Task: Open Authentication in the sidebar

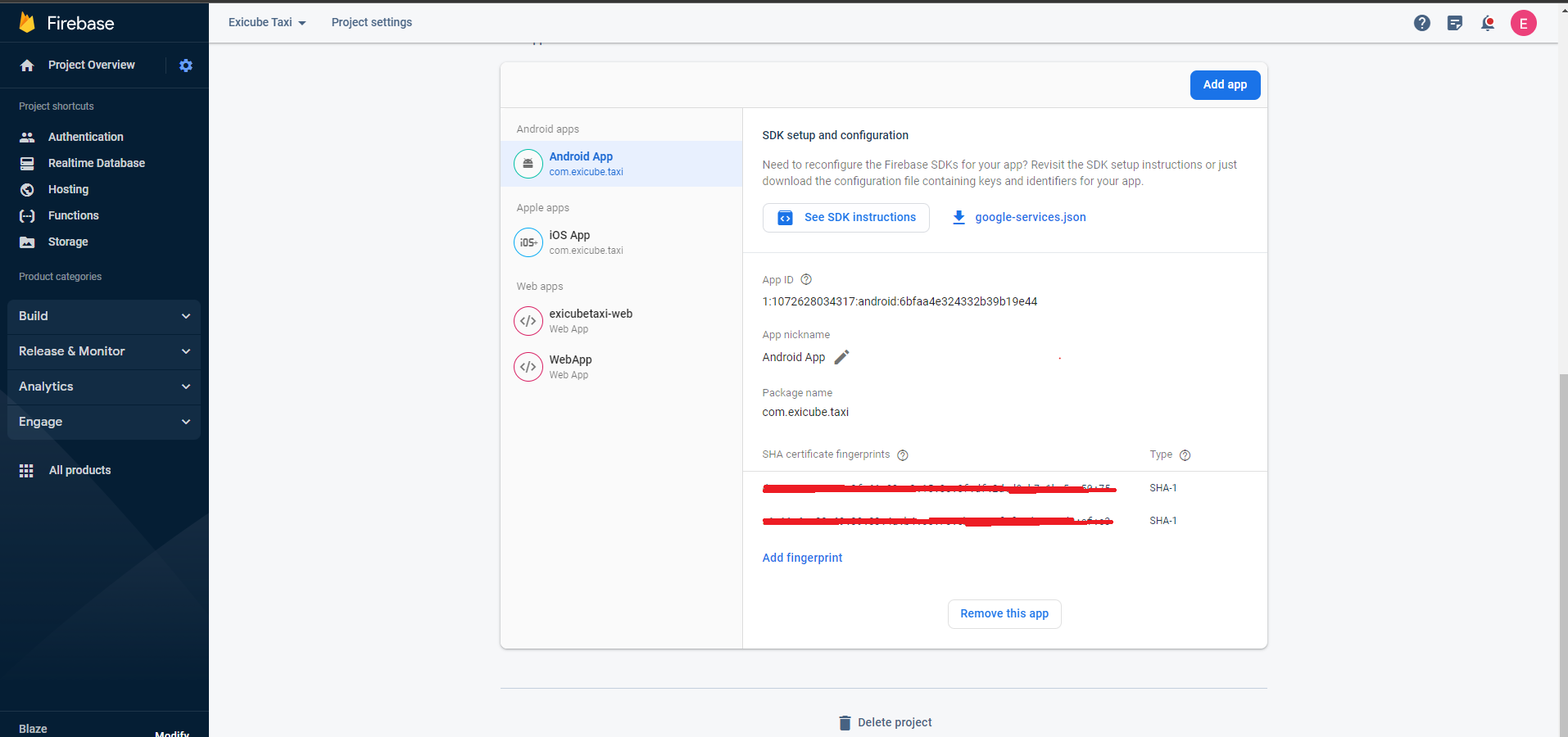Action: tap(85, 137)
